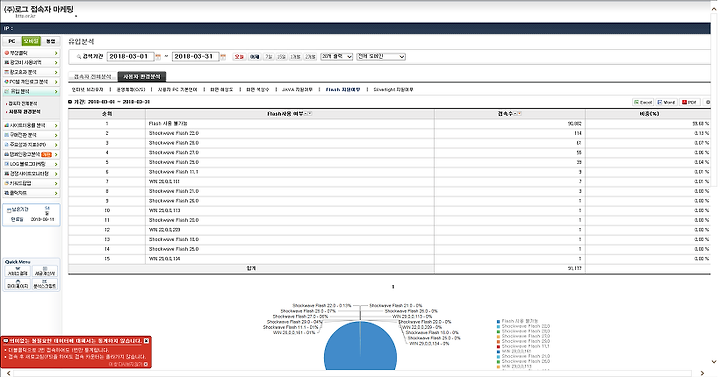
Task: Expand the first sidebar menu with its green chevron
Action: 56,53
